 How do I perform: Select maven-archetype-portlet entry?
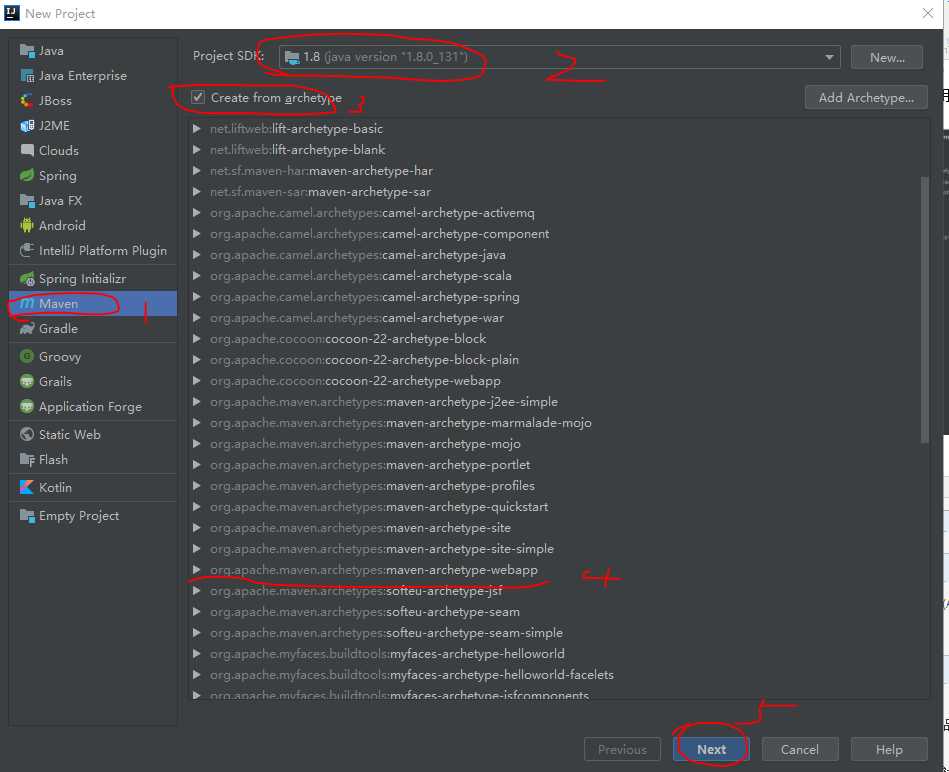[x=370, y=465]
